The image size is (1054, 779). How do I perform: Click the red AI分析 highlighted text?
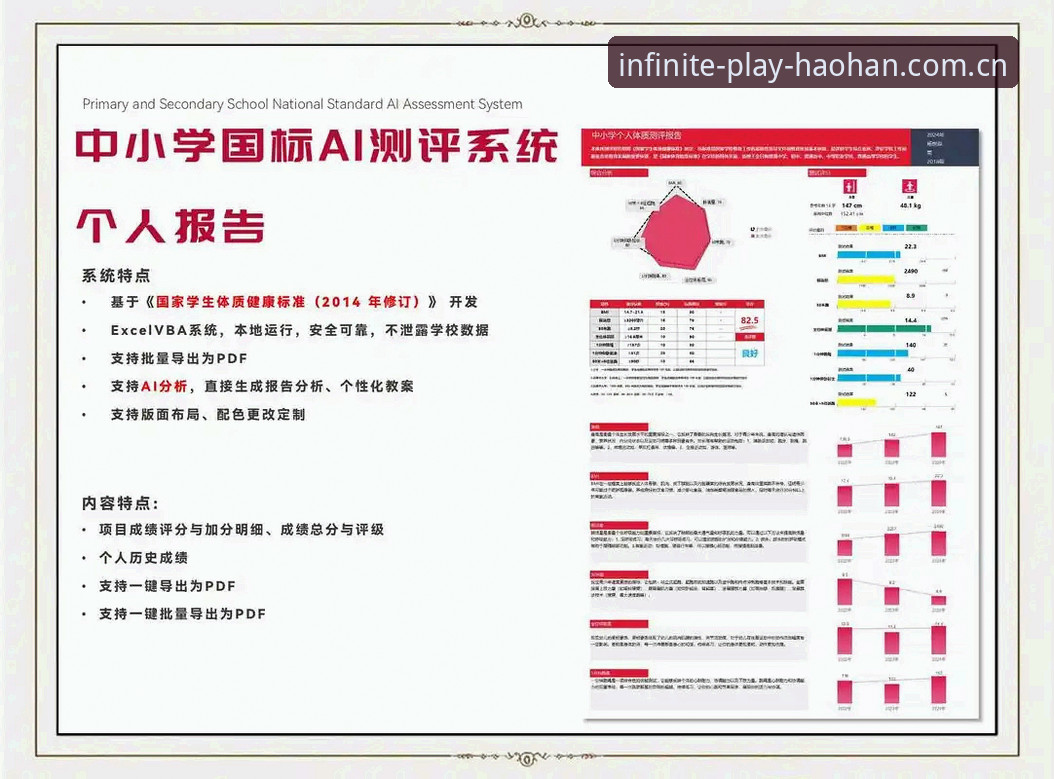pyautogui.click(x=164, y=386)
